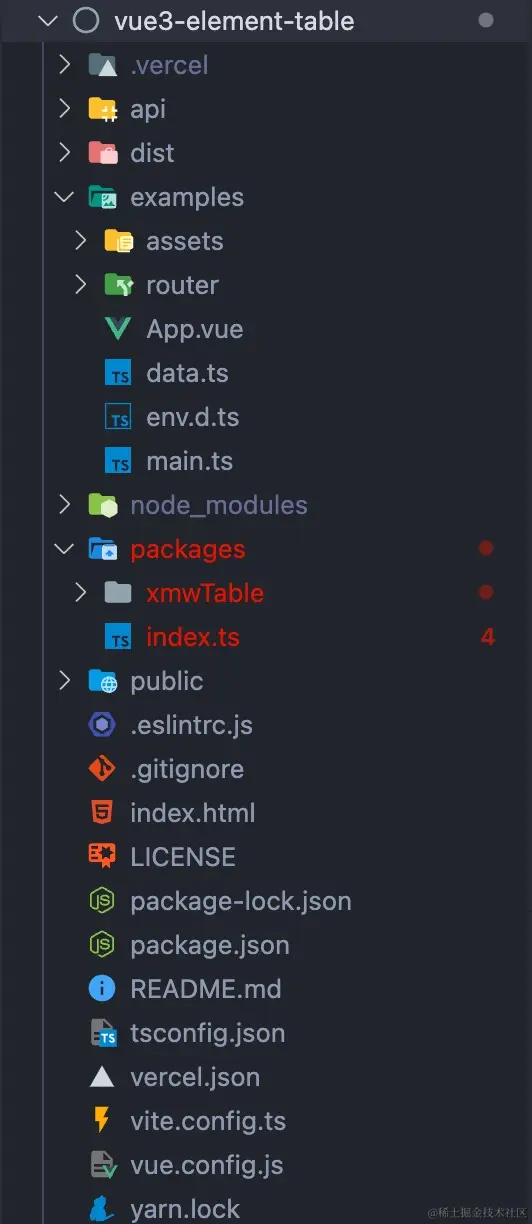Expand the xmwTable folder arrow
Viewport: 532px width, 1224px height.
[81, 593]
